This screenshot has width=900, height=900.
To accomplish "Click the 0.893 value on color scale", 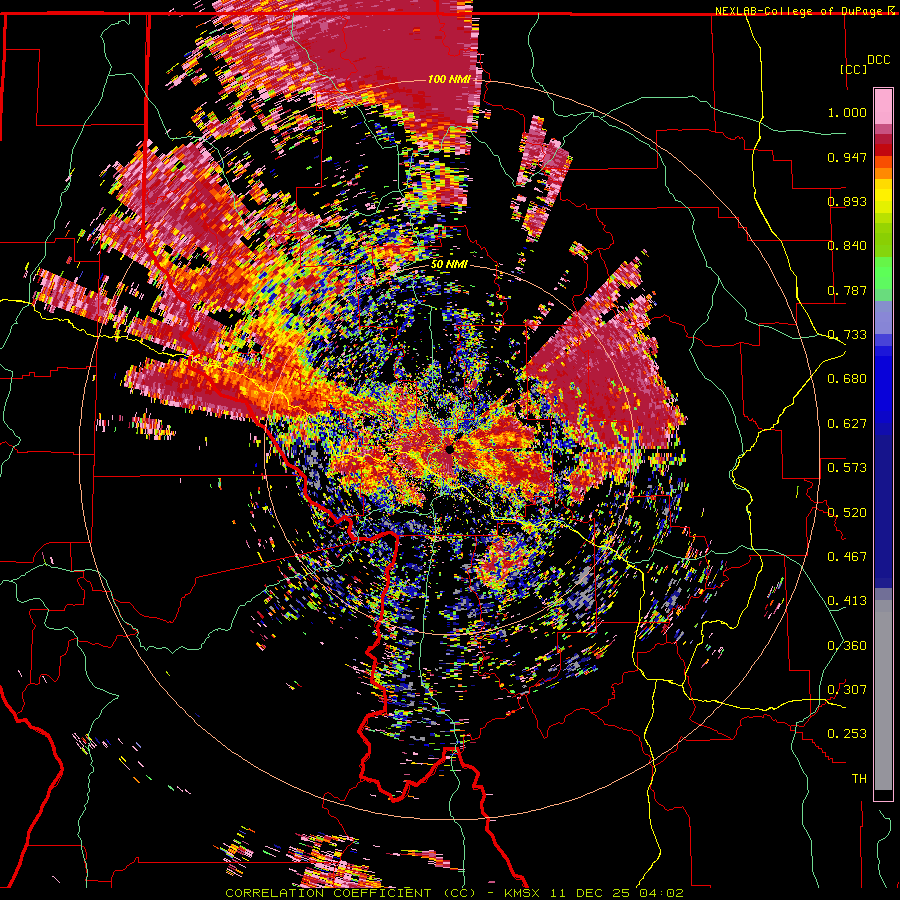I will pos(847,201).
